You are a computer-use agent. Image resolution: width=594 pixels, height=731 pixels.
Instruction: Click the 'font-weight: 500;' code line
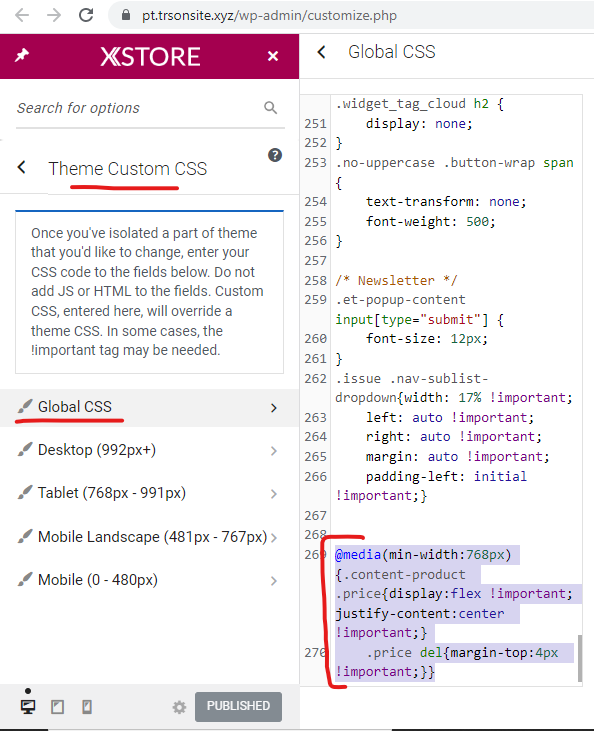[430, 221]
